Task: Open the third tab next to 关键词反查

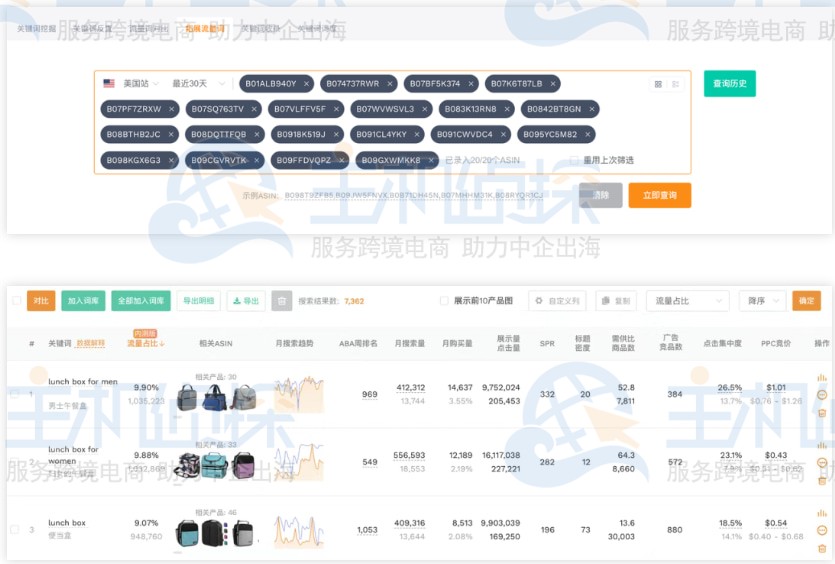Action: click(149, 28)
